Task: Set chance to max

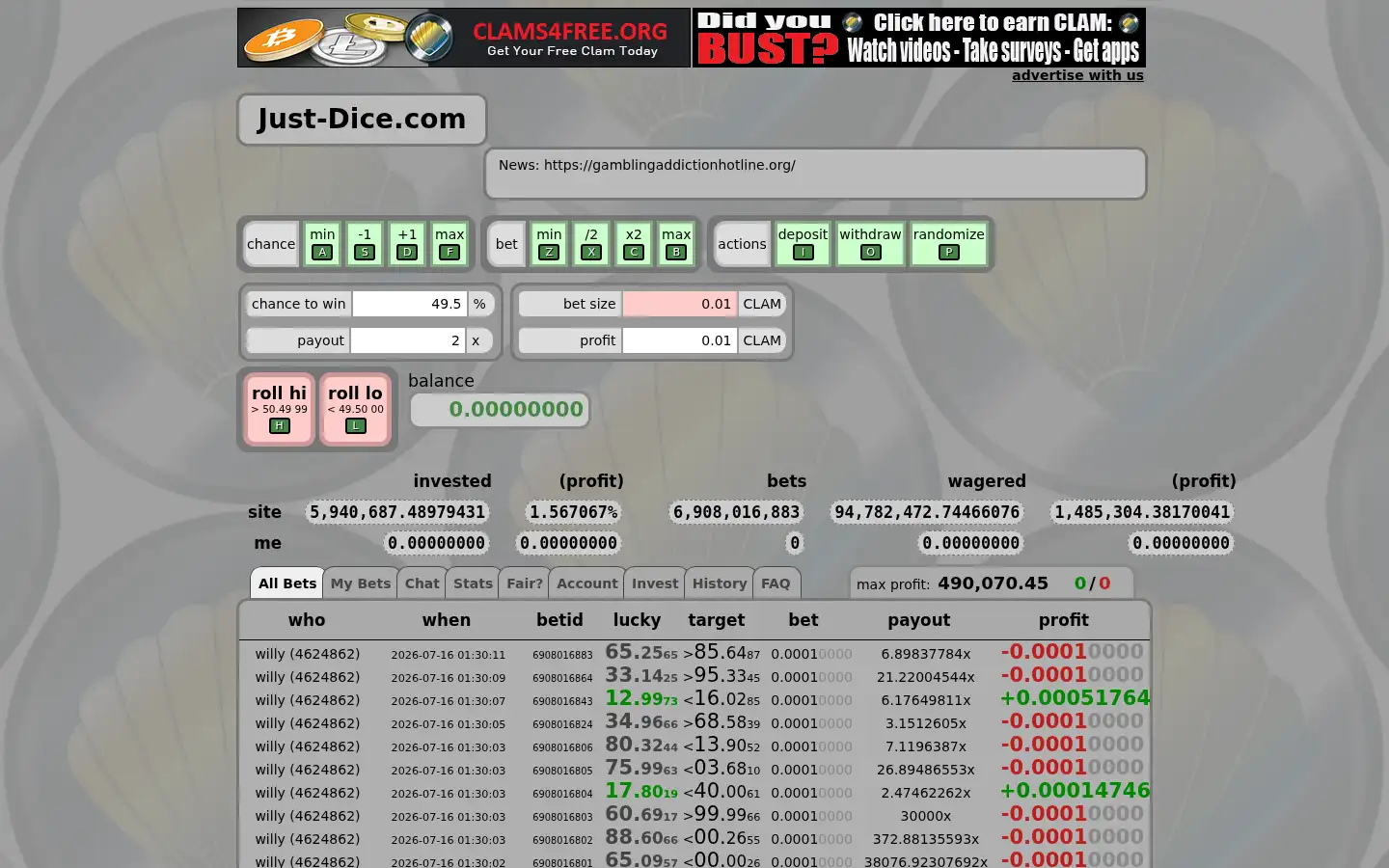Action: pos(449,244)
